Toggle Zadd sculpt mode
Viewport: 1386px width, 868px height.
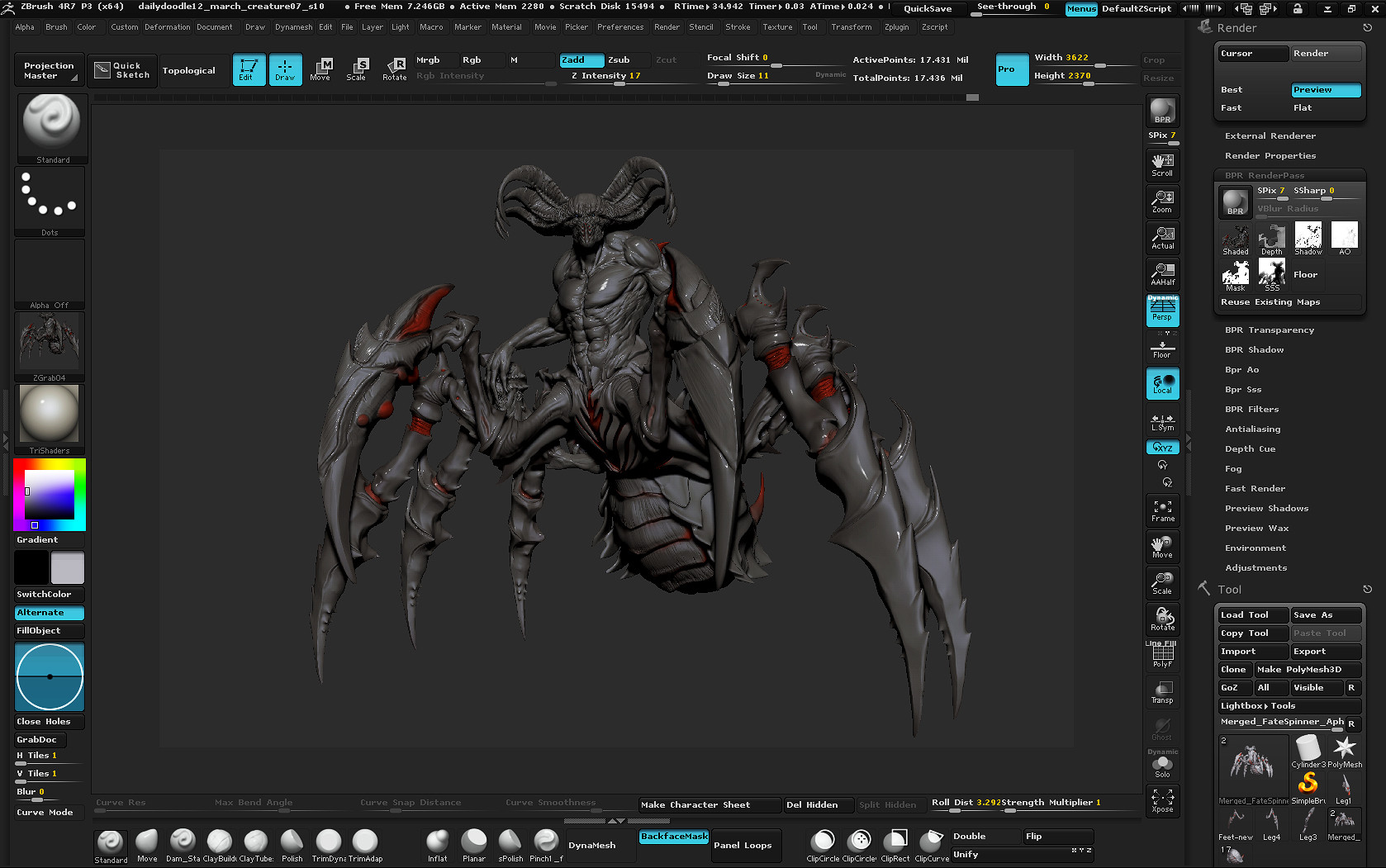(x=581, y=60)
